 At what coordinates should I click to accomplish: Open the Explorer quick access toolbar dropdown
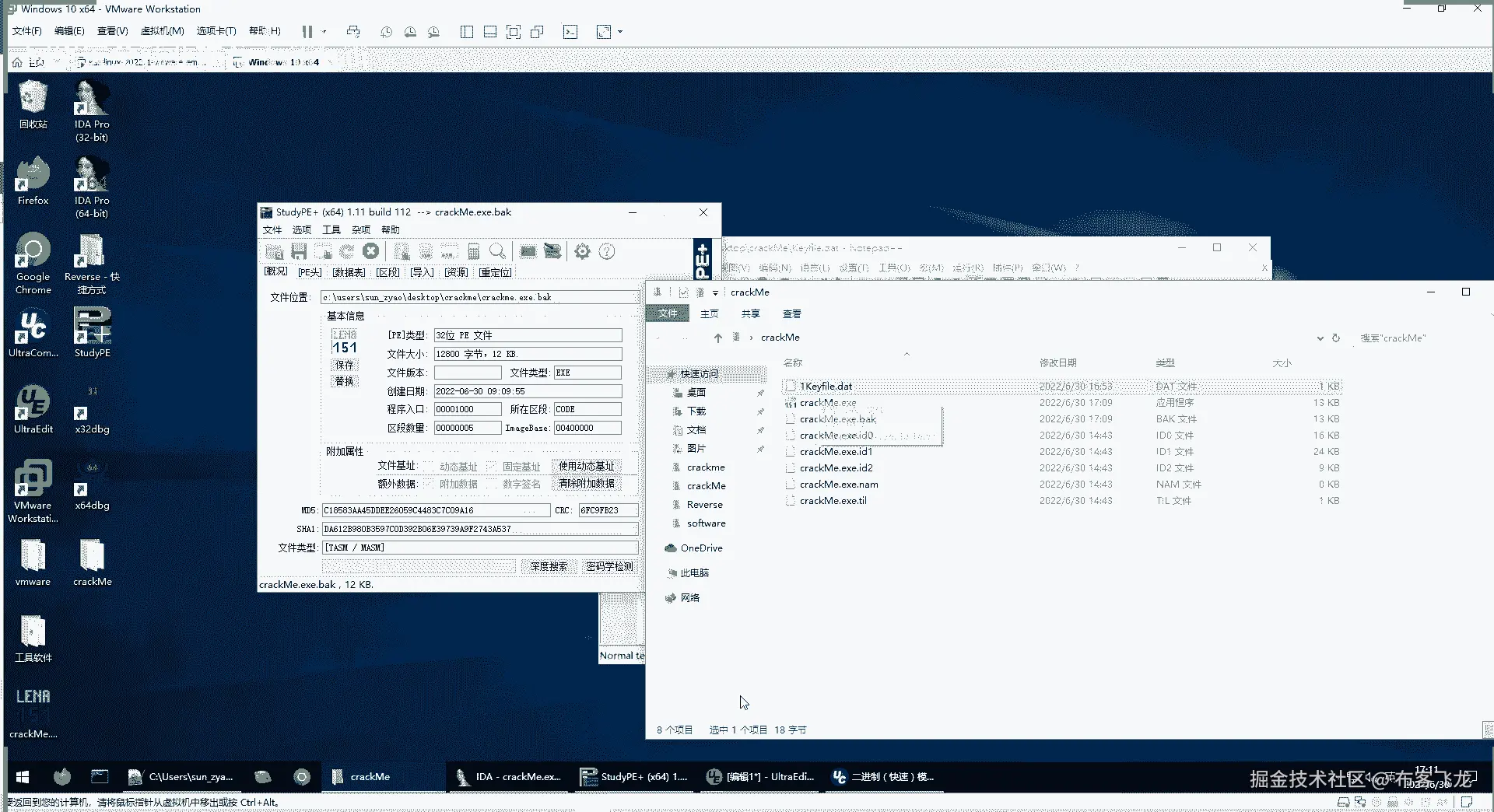[x=715, y=292]
